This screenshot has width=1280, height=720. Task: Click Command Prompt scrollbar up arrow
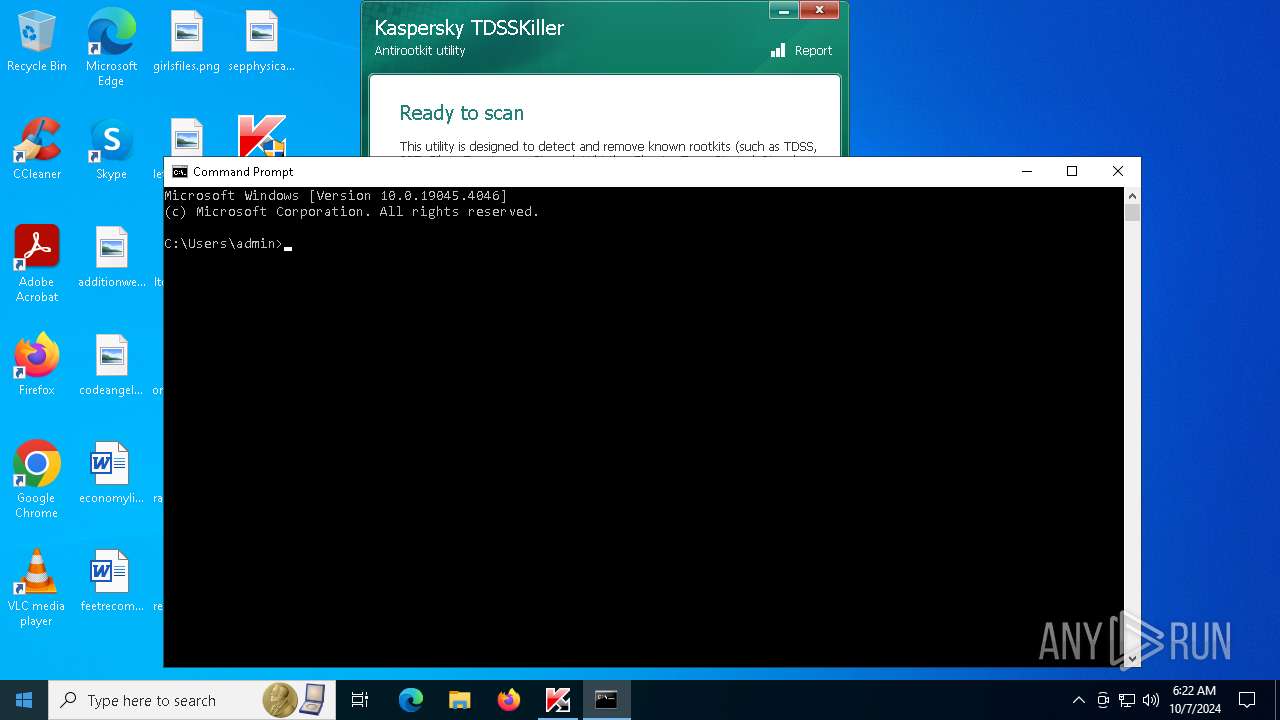(1132, 196)
